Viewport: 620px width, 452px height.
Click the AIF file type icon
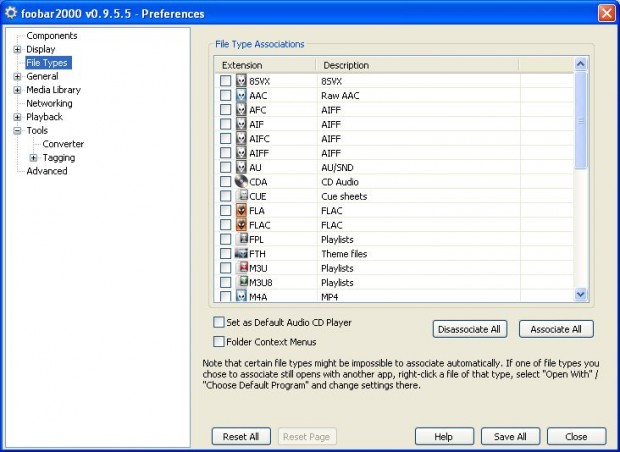pyautogui.click(x=241, y=124)
